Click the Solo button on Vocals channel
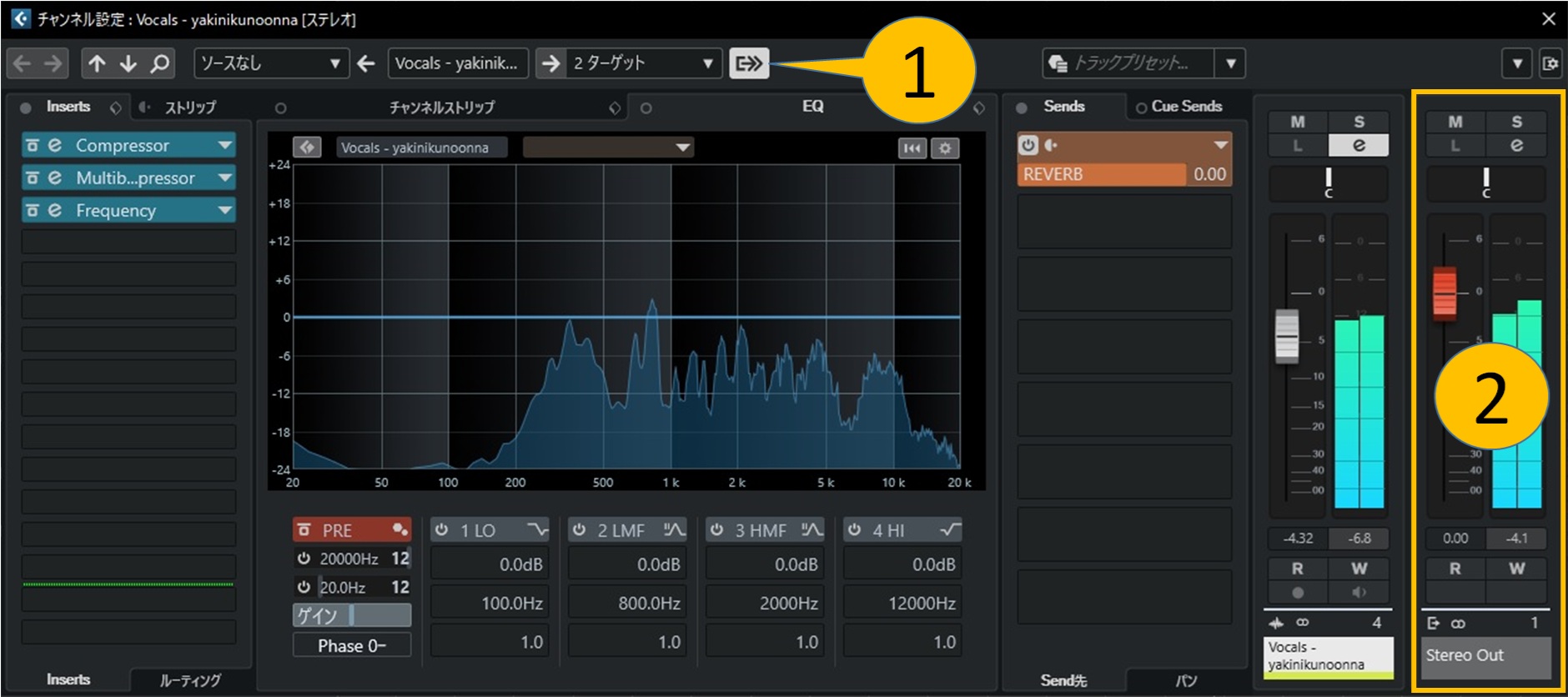This screenshot has height=697, width=1568. pyautogui.click(x=1359, y=122)
